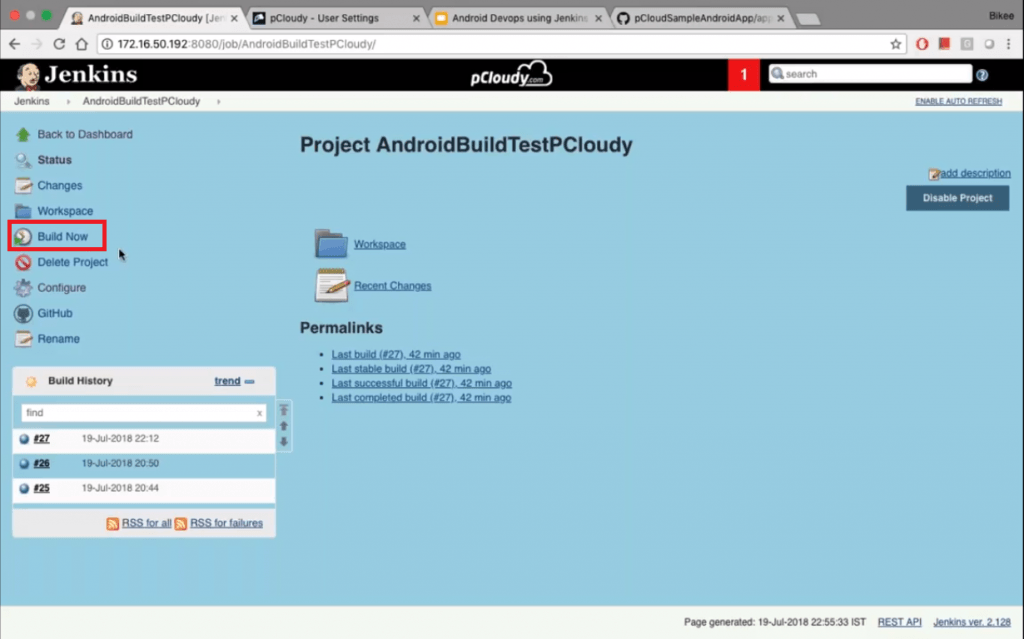
Task: Click the blue status ball beside build #27
Action: pos(24,438)
